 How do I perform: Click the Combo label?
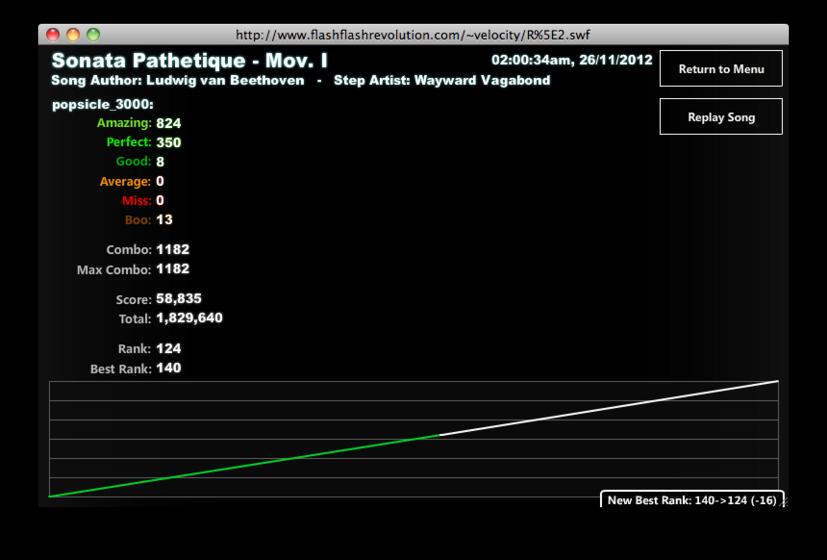pos(129,249)
